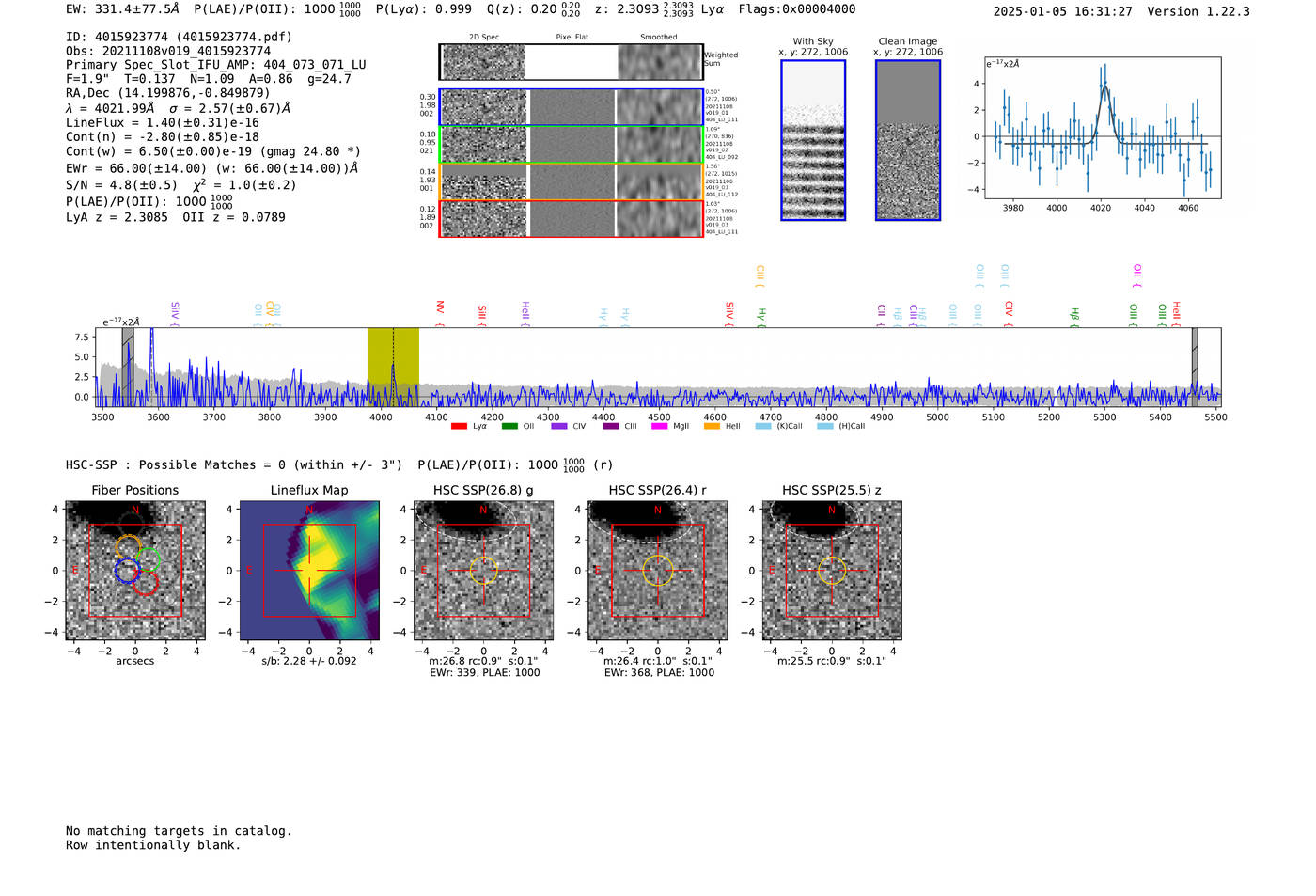Image resolution: width=1316 pixels, height=896 pixels.
Task: Click the Weighted Sum 2D spectrum row
Action: [571, 62]
